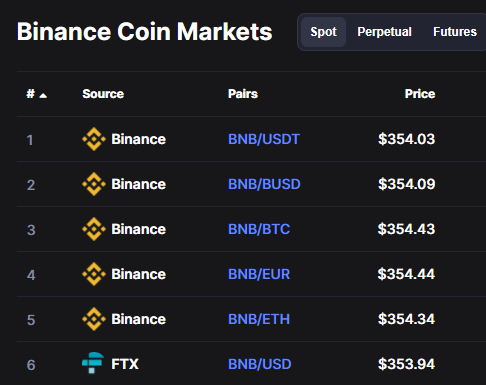Toggle the rank sort arrow beside #
This screenshot has height=385, width=486.
43,96
